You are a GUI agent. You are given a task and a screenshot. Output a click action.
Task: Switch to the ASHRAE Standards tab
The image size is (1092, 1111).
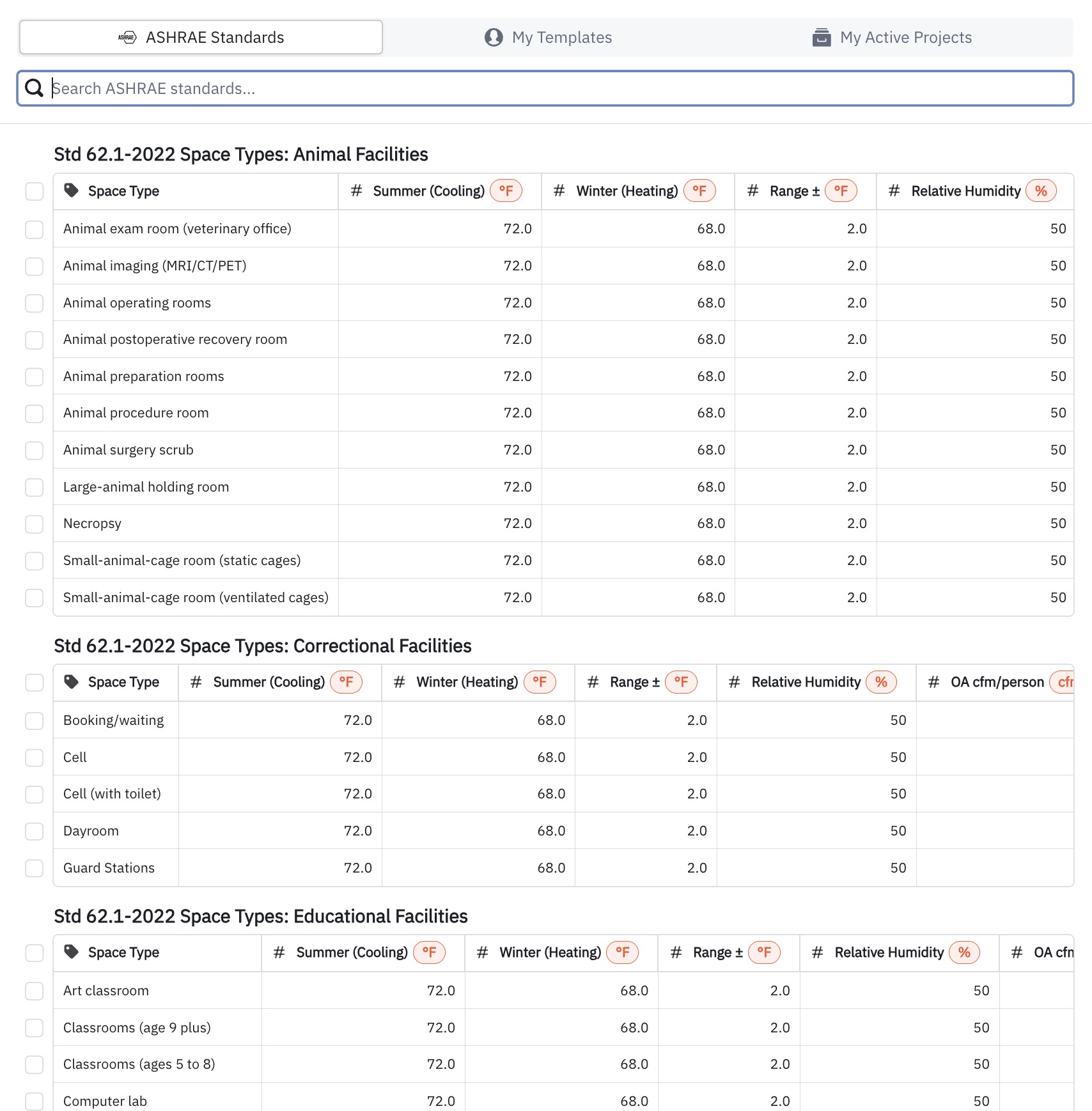201,37
